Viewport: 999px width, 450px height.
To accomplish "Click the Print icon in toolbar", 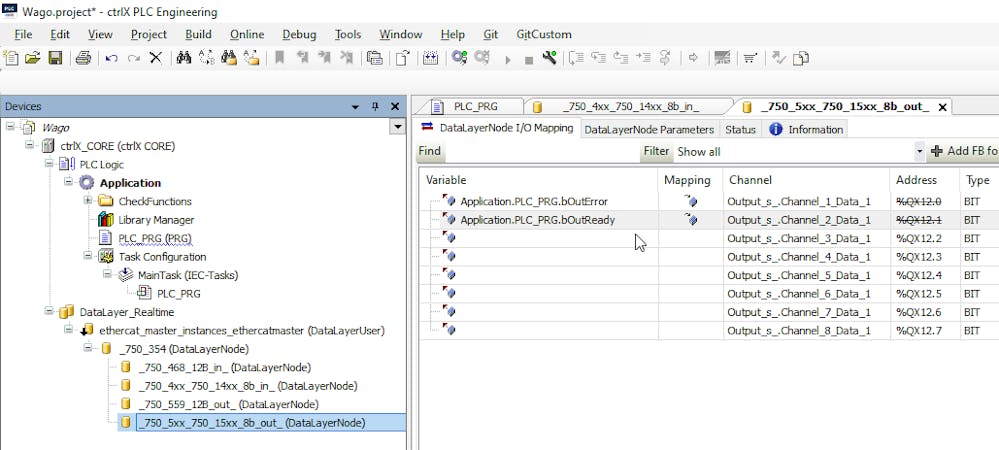I will point(83,58).
